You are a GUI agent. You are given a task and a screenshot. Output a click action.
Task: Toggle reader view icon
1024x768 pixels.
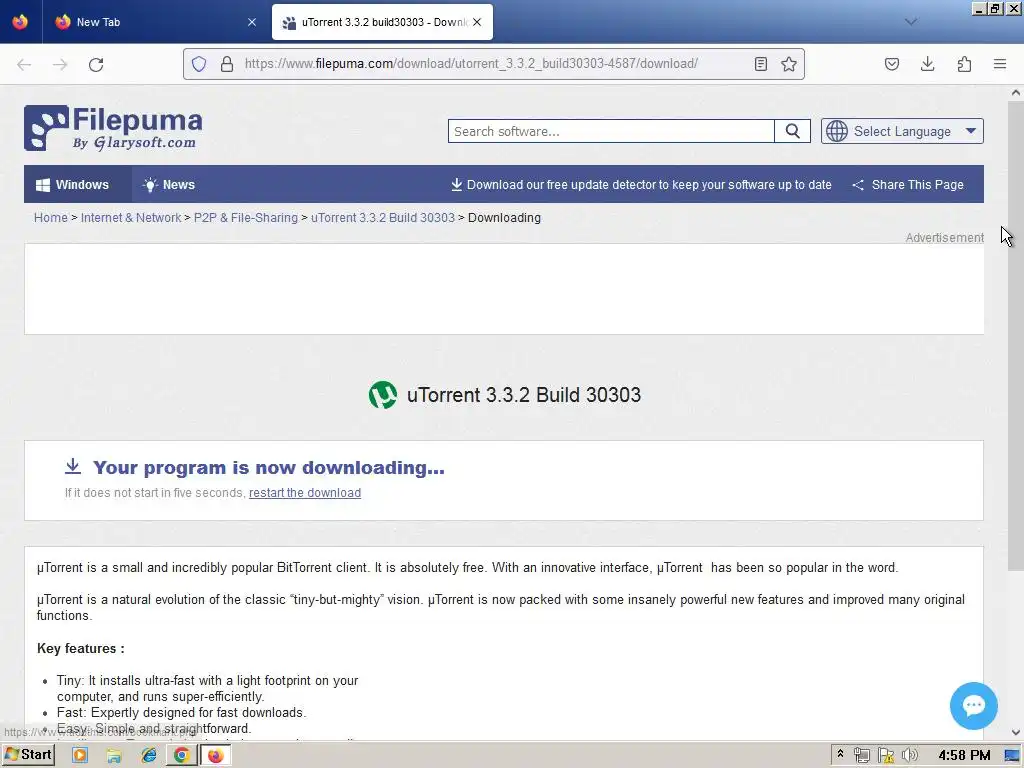761,64
